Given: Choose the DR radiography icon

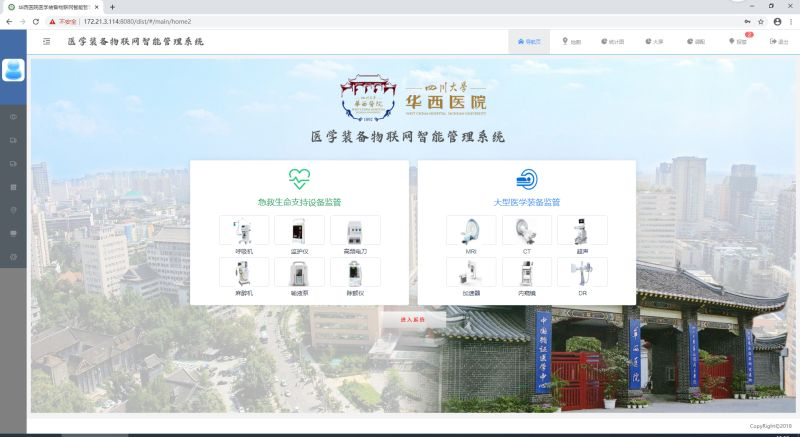Looking at the screenshot, I should [582, 273].
